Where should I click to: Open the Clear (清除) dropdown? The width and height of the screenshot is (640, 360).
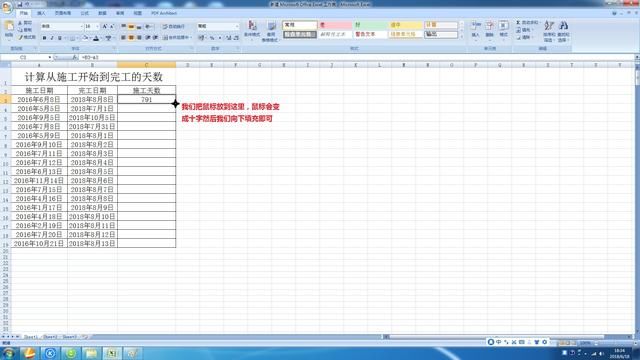pos(524,37)
